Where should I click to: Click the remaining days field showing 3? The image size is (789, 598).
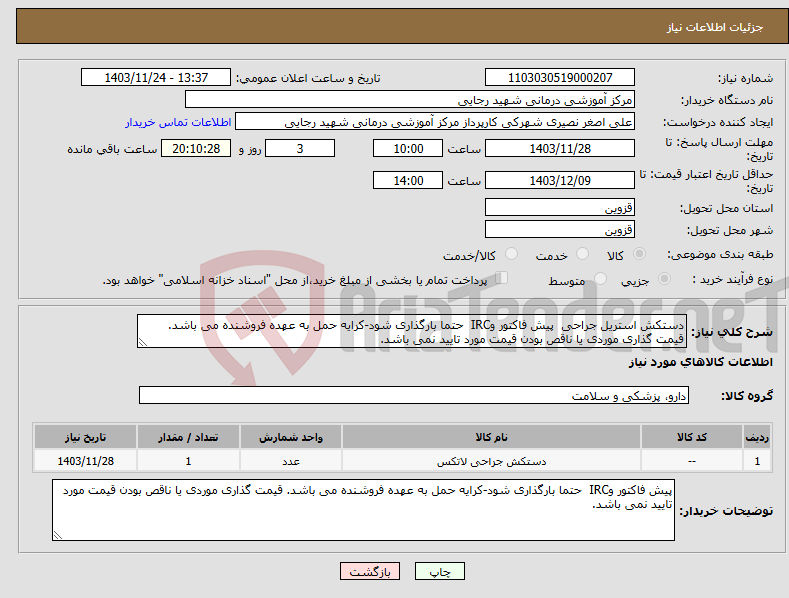pos(300,148)
